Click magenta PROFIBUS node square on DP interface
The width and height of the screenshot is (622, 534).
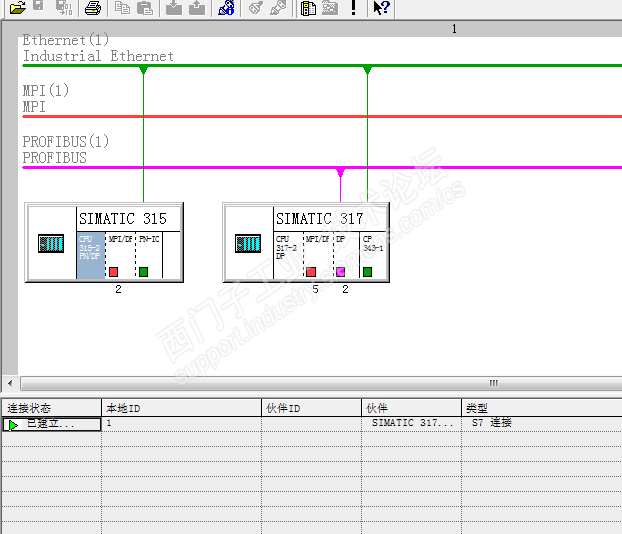pos(340,272)
